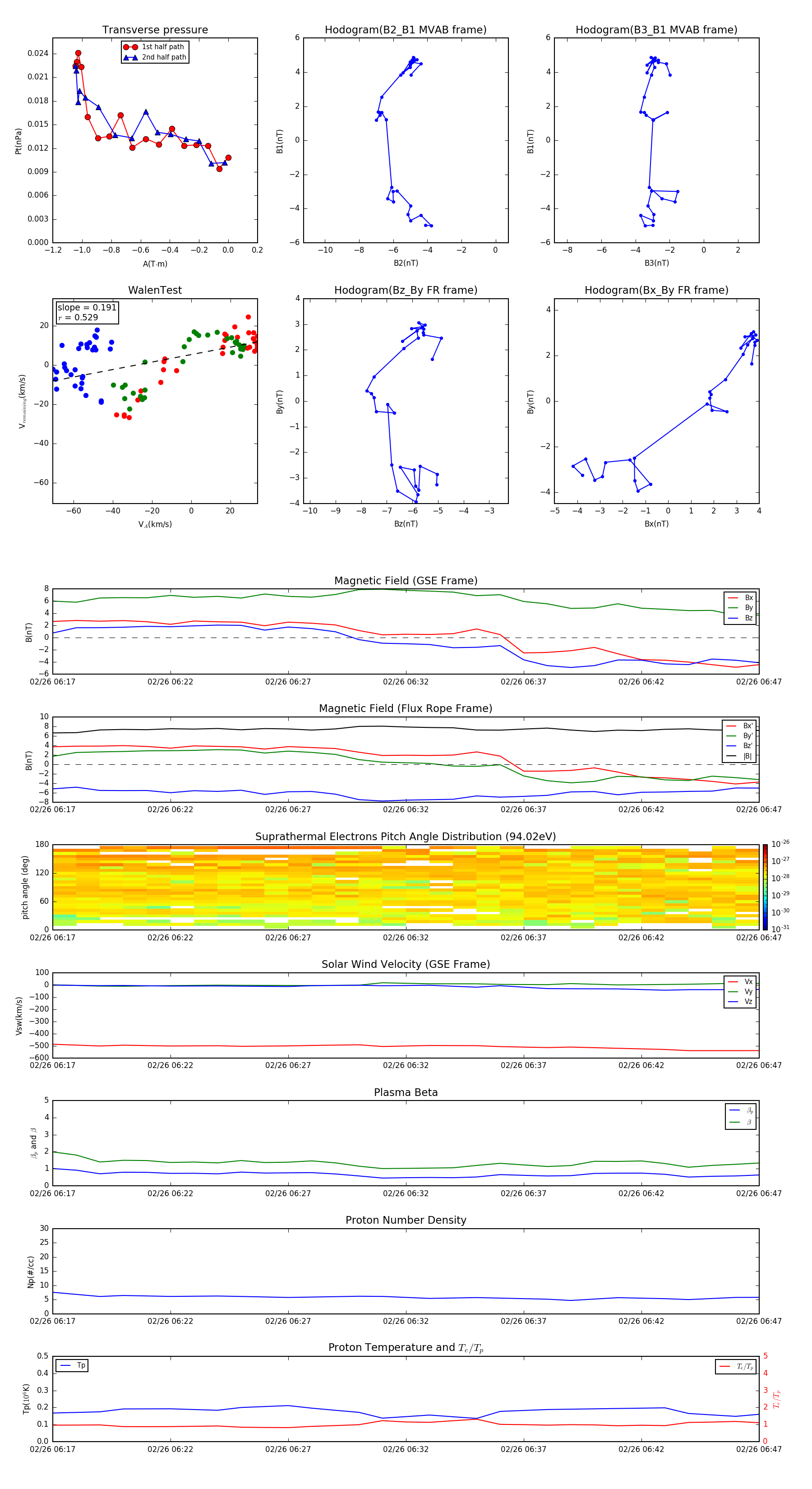This screenshot has width=812, height=1489.
Task: Click the "Hodogram(Bx_By FR frame)" title
Action: click(x=656, y=290)
